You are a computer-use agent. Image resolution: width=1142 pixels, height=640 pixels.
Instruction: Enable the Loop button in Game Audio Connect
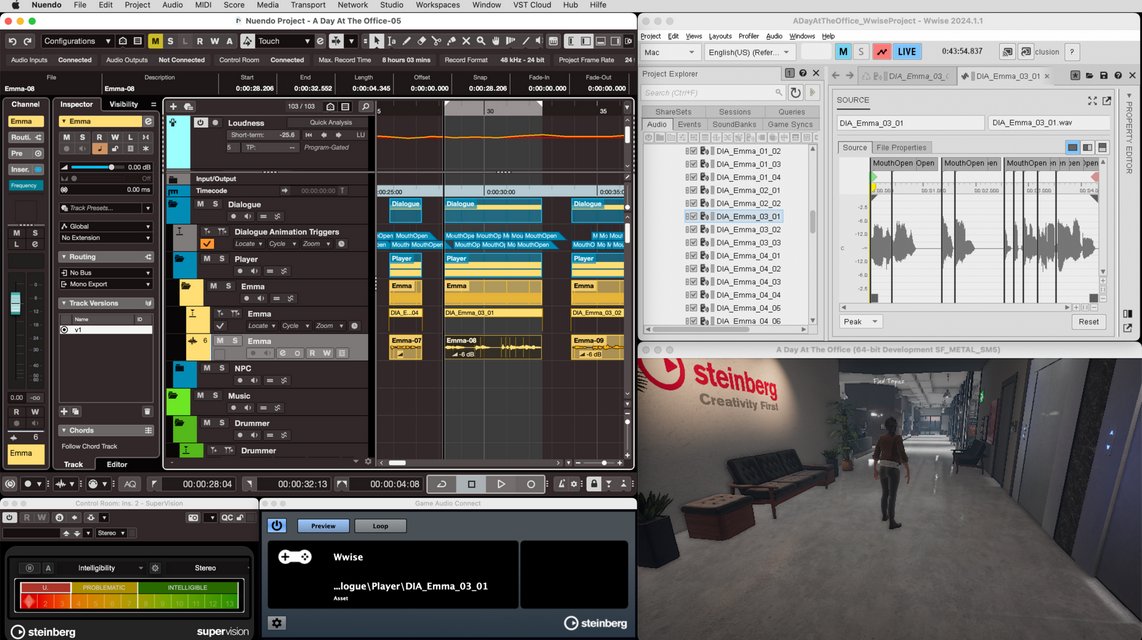click(x=380, y=525)
